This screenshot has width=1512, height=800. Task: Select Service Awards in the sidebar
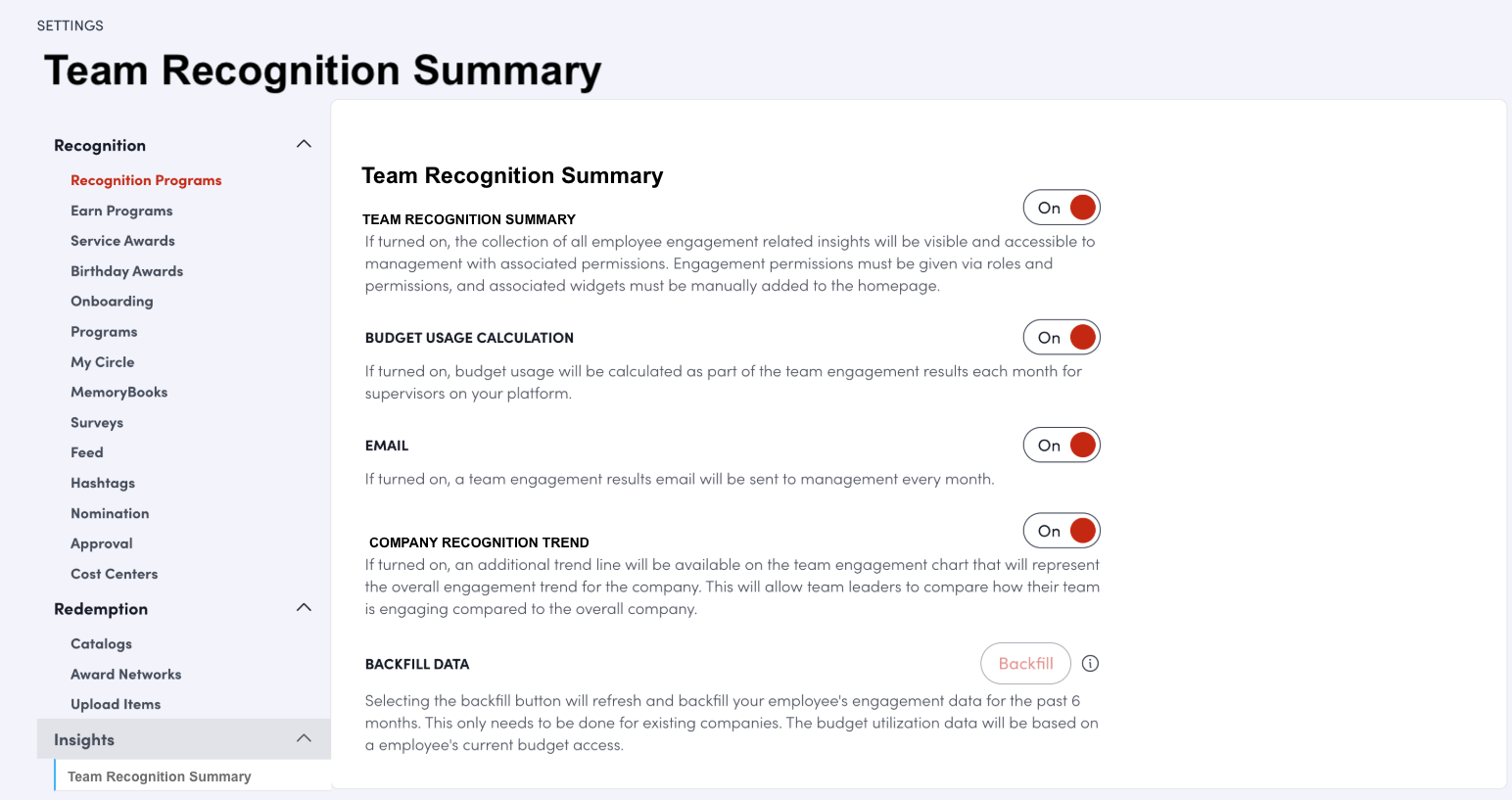(x=122, y=241)
